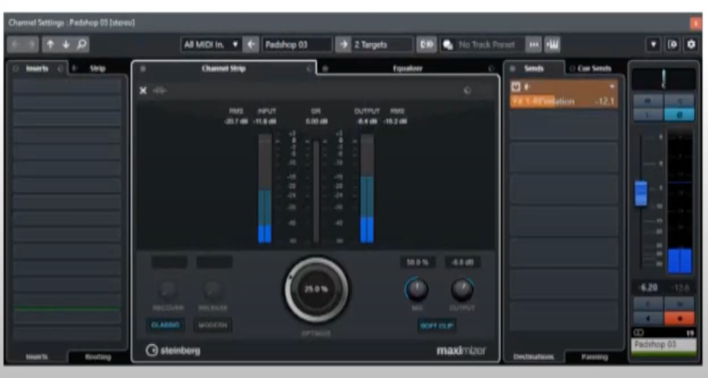The image size is (708, 378).
Task: Switch to the bottom Routing tab
Action: (98, 357)
